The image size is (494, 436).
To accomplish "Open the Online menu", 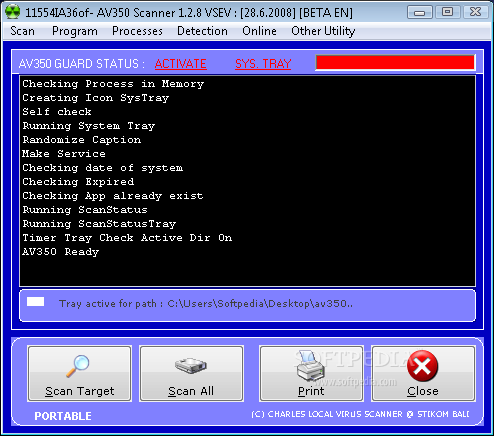I will click(x=259, y=31).
